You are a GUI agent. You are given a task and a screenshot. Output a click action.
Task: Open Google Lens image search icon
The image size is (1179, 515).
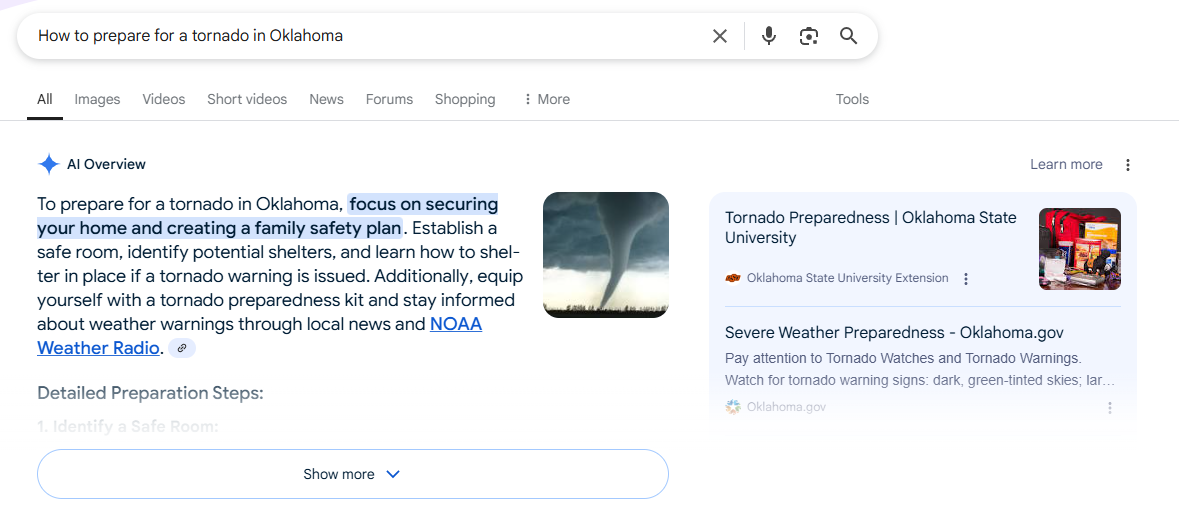click(x=808, y=36)
